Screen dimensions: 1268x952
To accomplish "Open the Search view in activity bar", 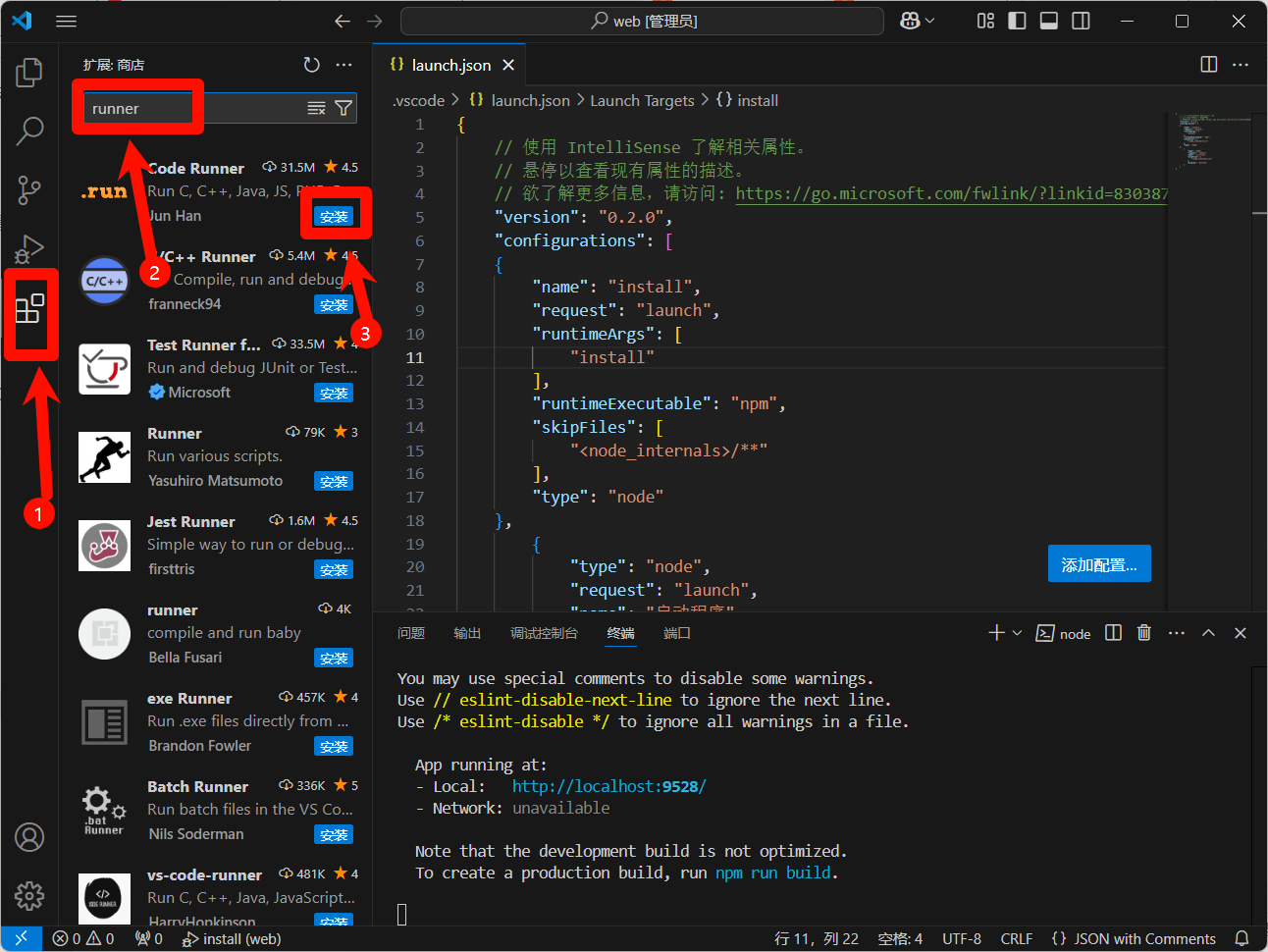I will pos(29,131).
